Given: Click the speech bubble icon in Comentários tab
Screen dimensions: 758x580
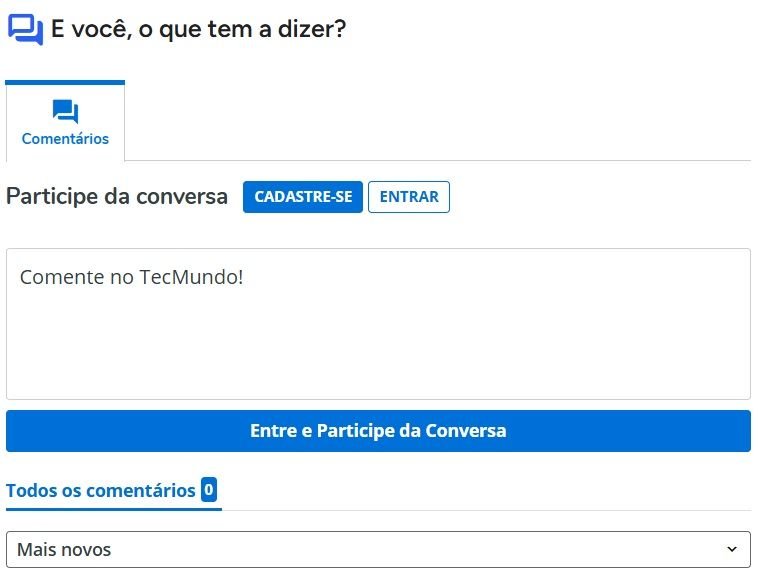Looking at the screenshot, I should pyautogui.click(x=65, y=112).
